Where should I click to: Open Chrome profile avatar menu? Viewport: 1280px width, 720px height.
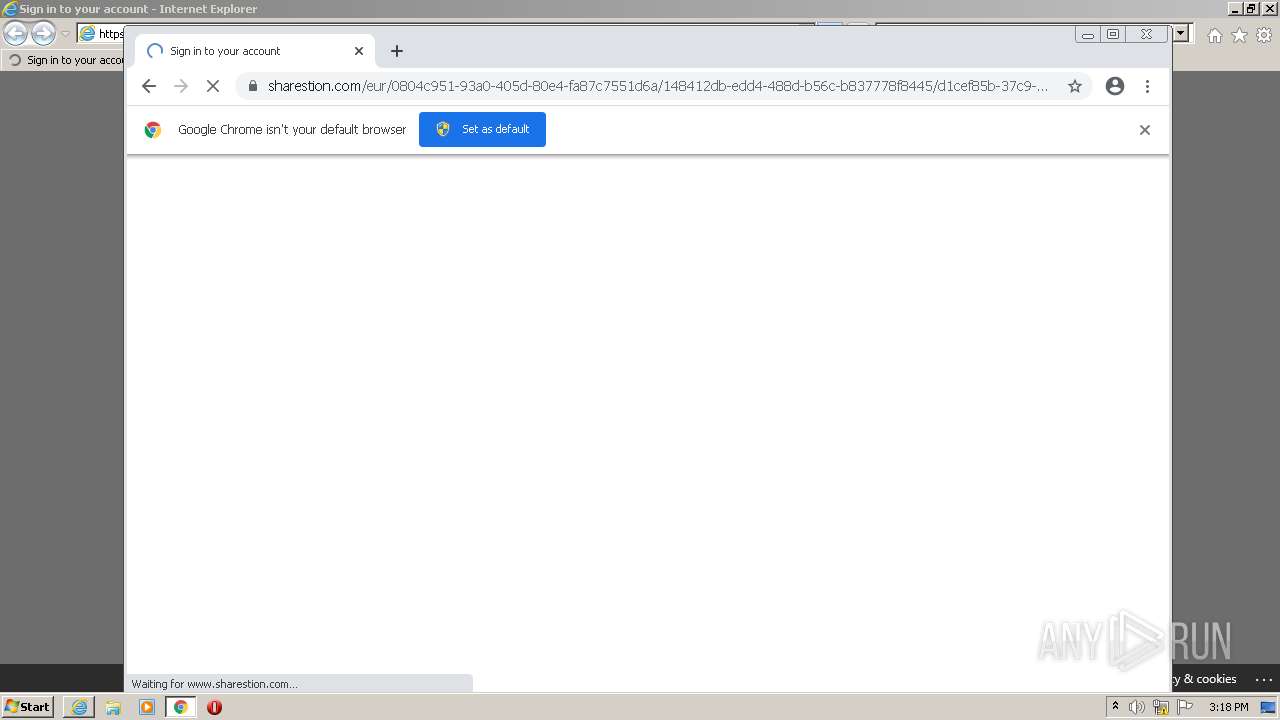[1115, 86]
